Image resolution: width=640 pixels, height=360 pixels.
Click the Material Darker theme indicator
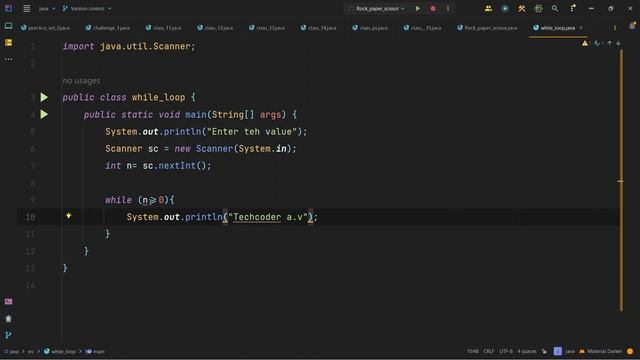coord(600,351)
